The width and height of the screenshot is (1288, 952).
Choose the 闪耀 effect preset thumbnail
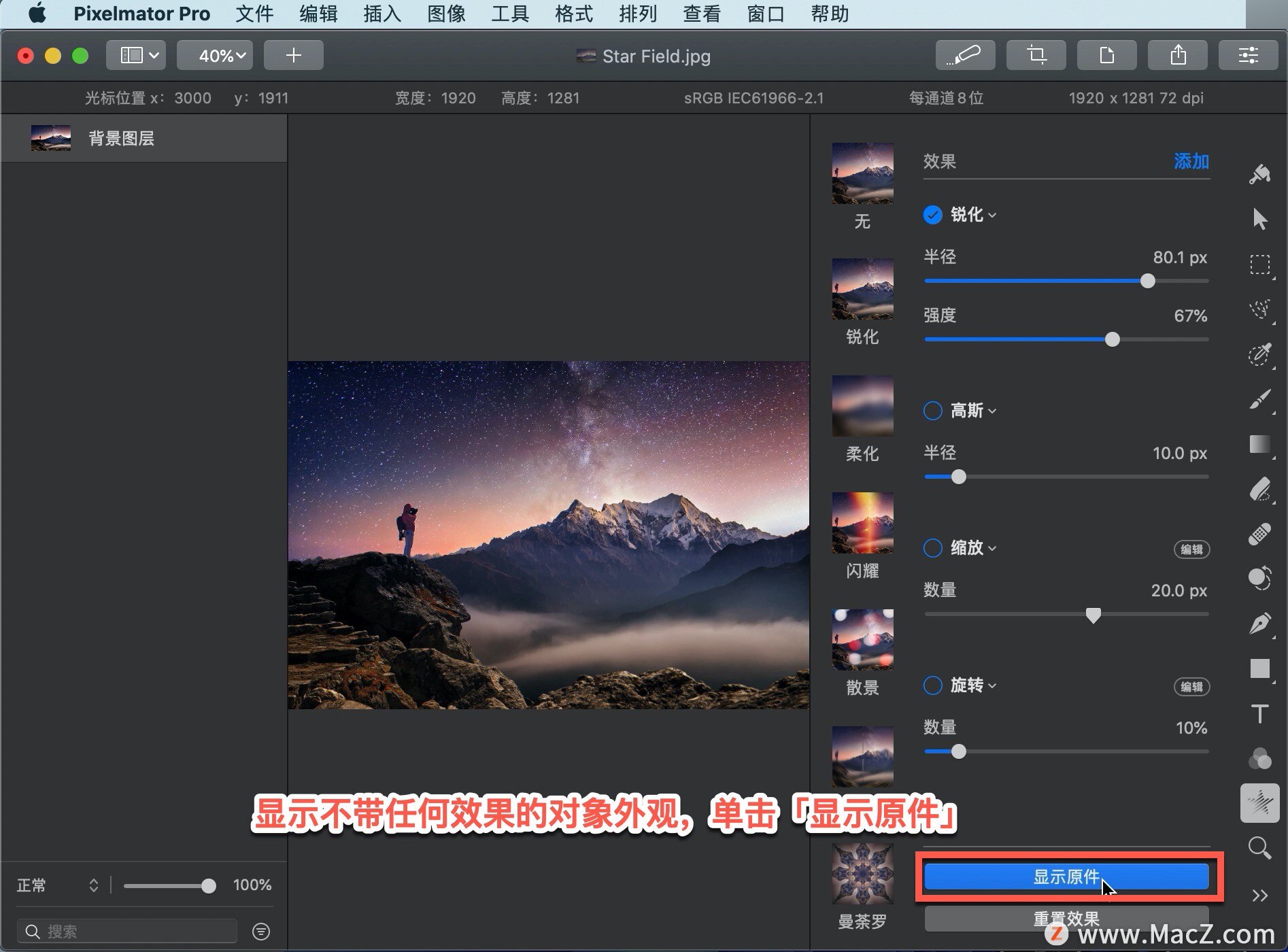point(862,524)
